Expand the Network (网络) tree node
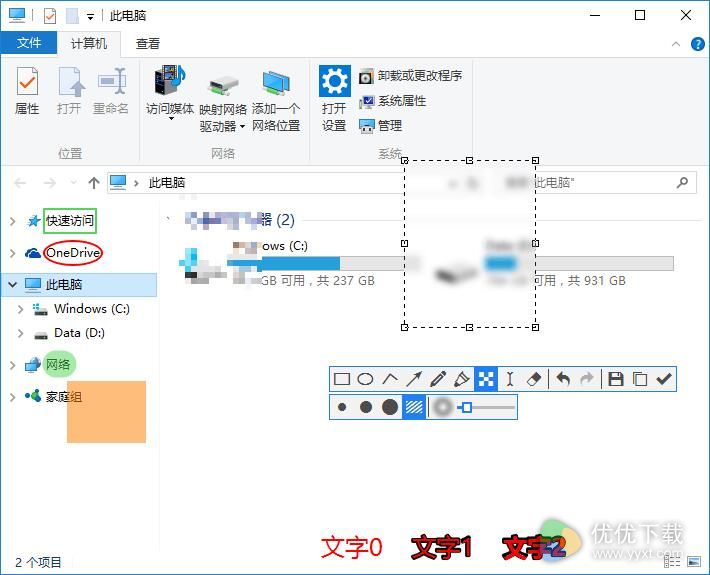710x575 pixels. point(13,365)
